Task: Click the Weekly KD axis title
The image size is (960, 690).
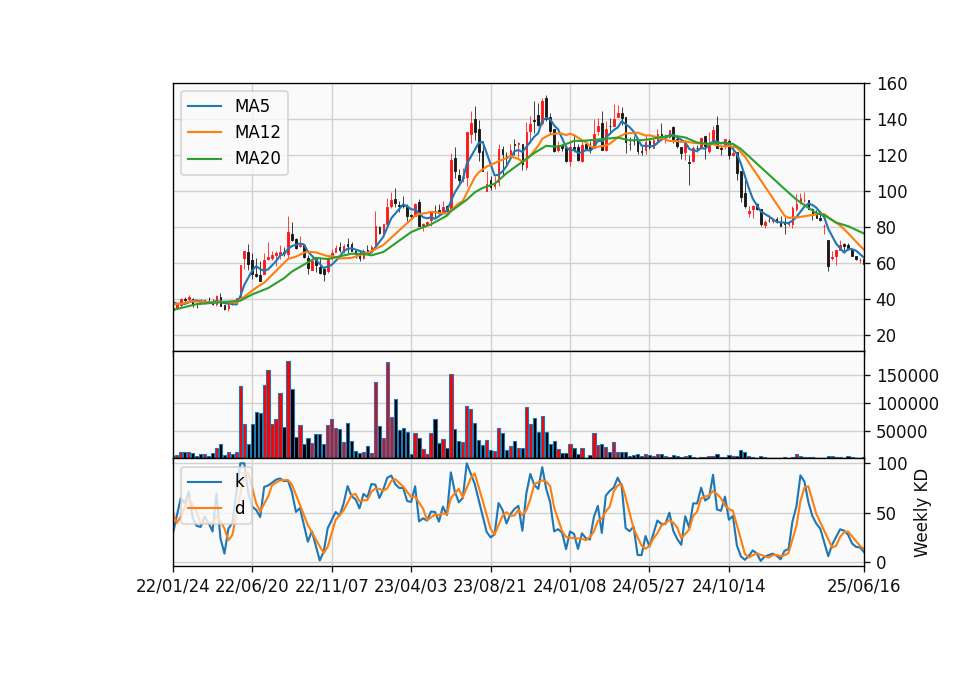Action: [921, 513]
